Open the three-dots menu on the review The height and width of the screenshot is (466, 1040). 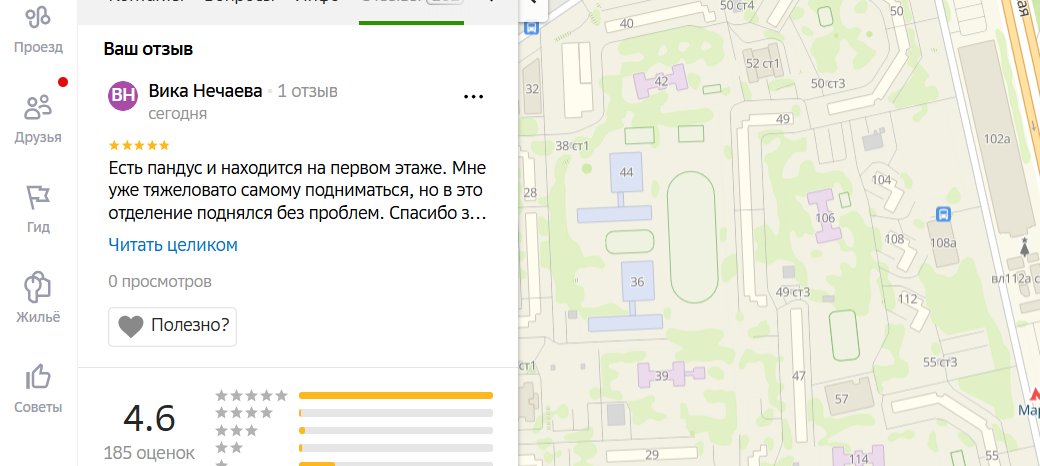(x=473, y=97)
